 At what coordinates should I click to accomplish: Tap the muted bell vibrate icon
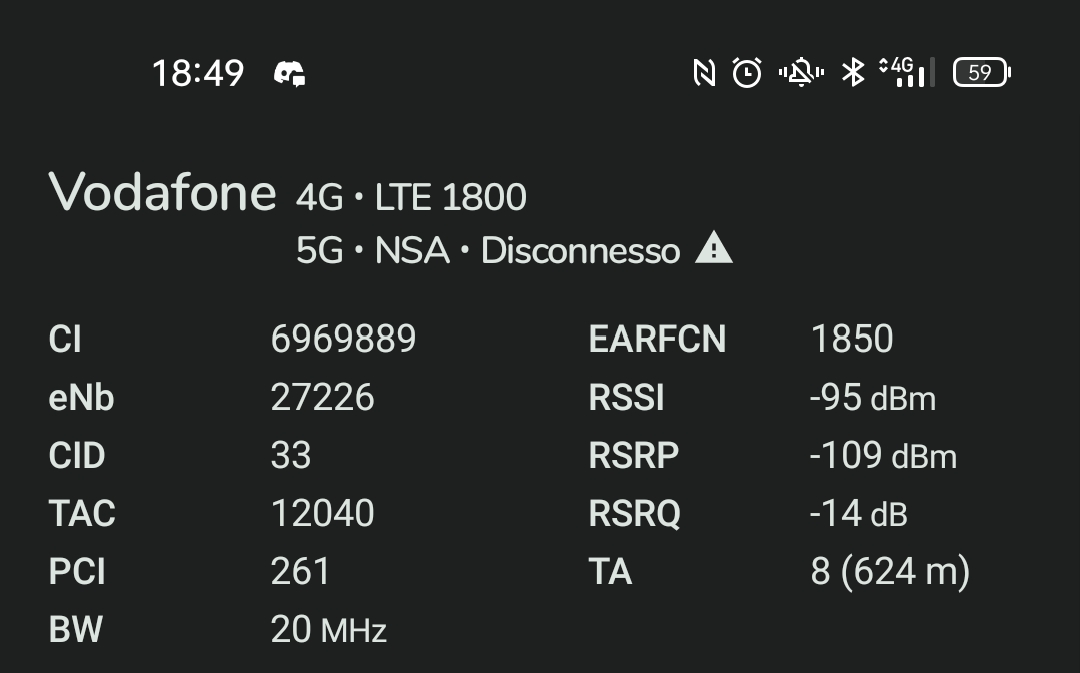tap(801, 72)
